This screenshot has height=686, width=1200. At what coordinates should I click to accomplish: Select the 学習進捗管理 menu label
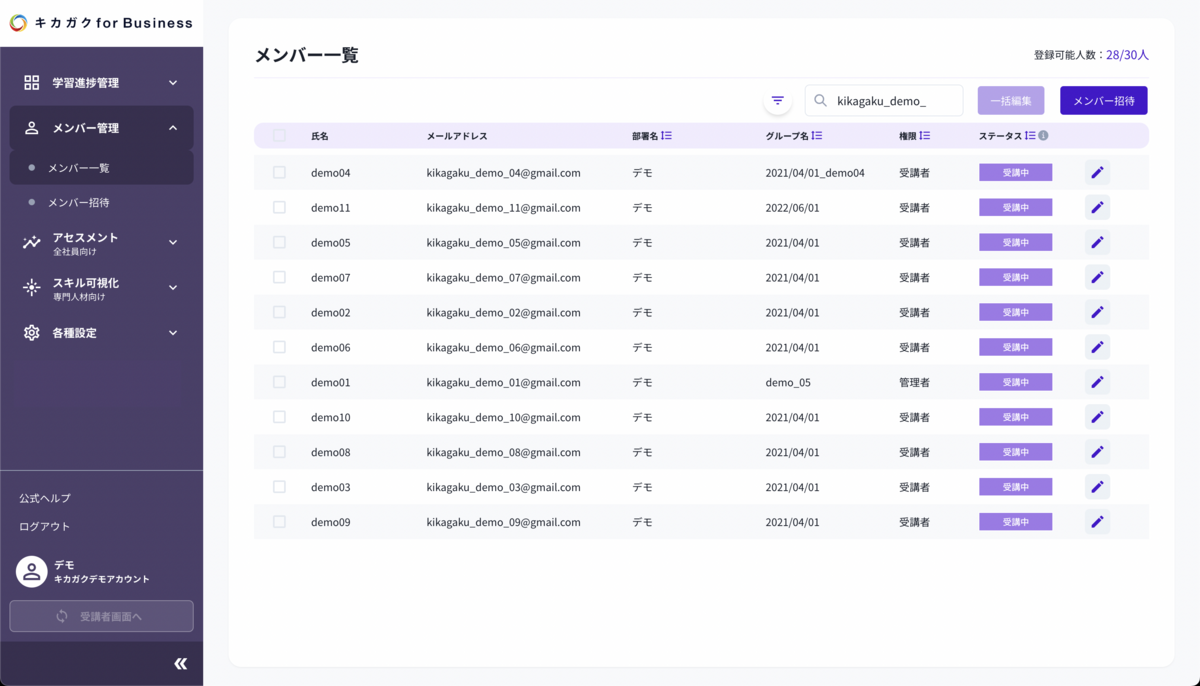tap(85, 83)
